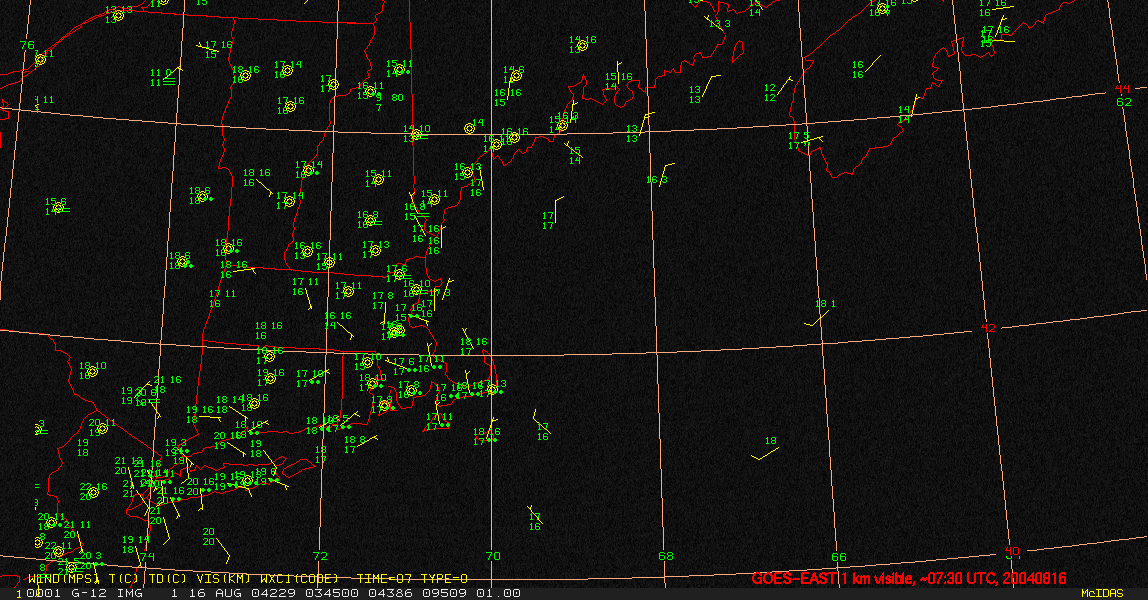
Task: Click the 76 label at the upper left
Action: 27,45
